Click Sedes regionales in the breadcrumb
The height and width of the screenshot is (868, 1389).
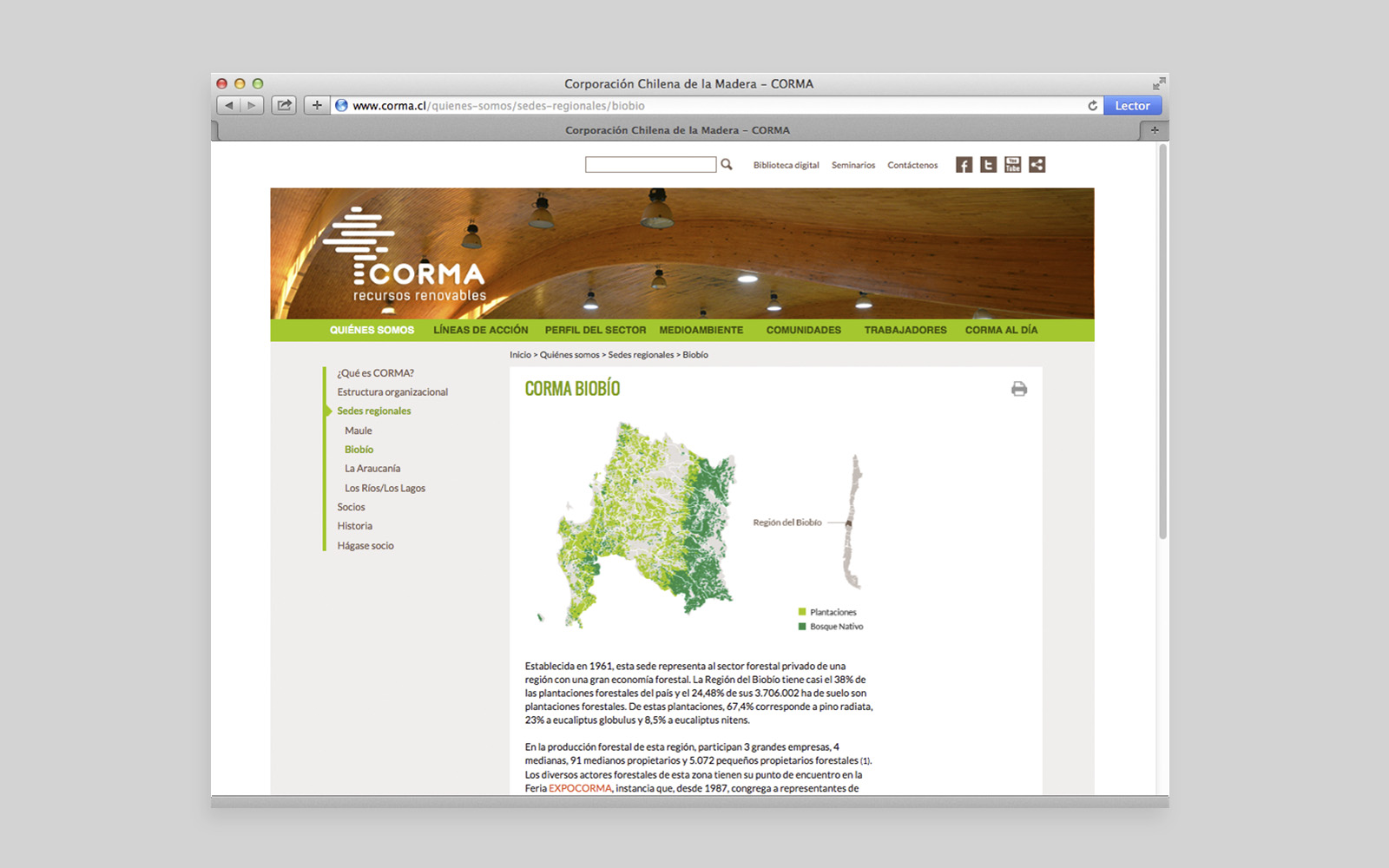(x=641, y=355)
